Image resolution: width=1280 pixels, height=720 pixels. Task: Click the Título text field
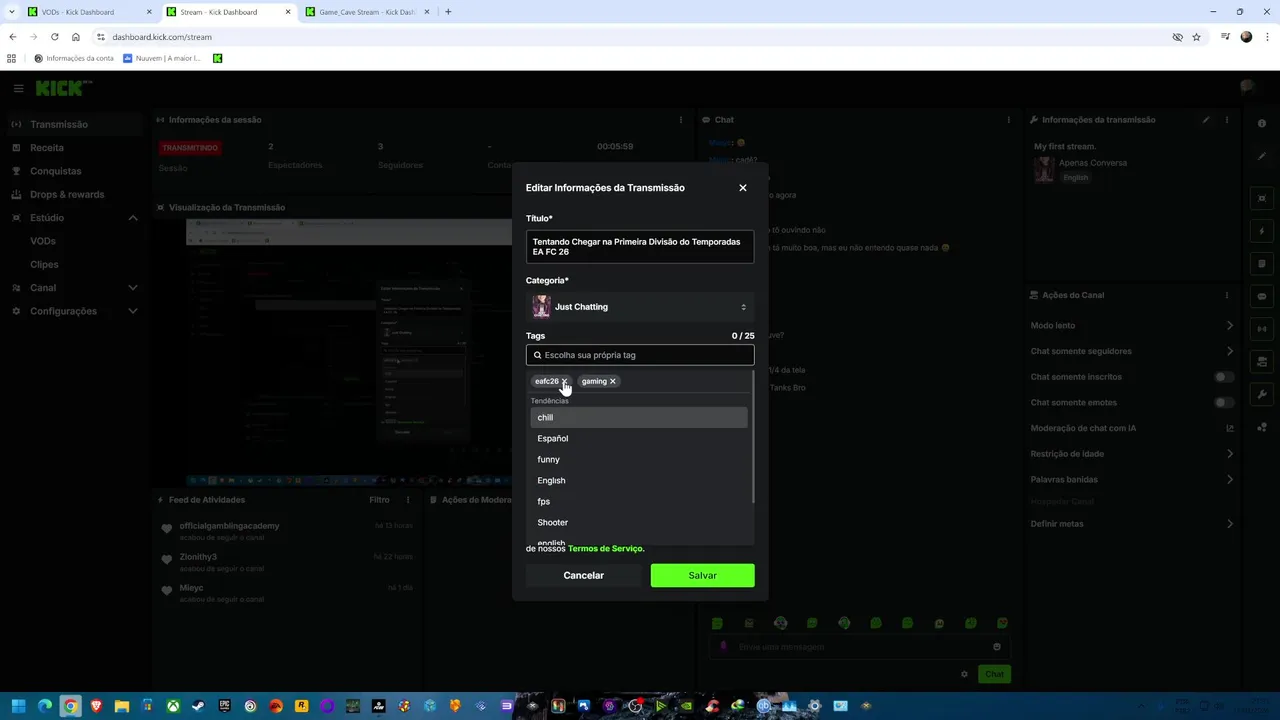tap(640, 247)
